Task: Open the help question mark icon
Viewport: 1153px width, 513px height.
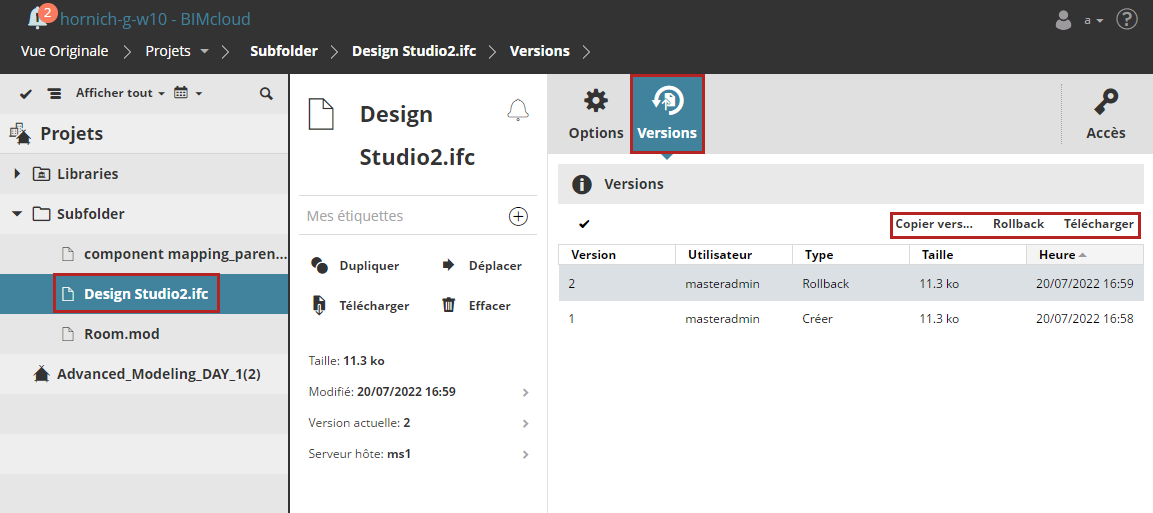Action: tap(1127, 19)
